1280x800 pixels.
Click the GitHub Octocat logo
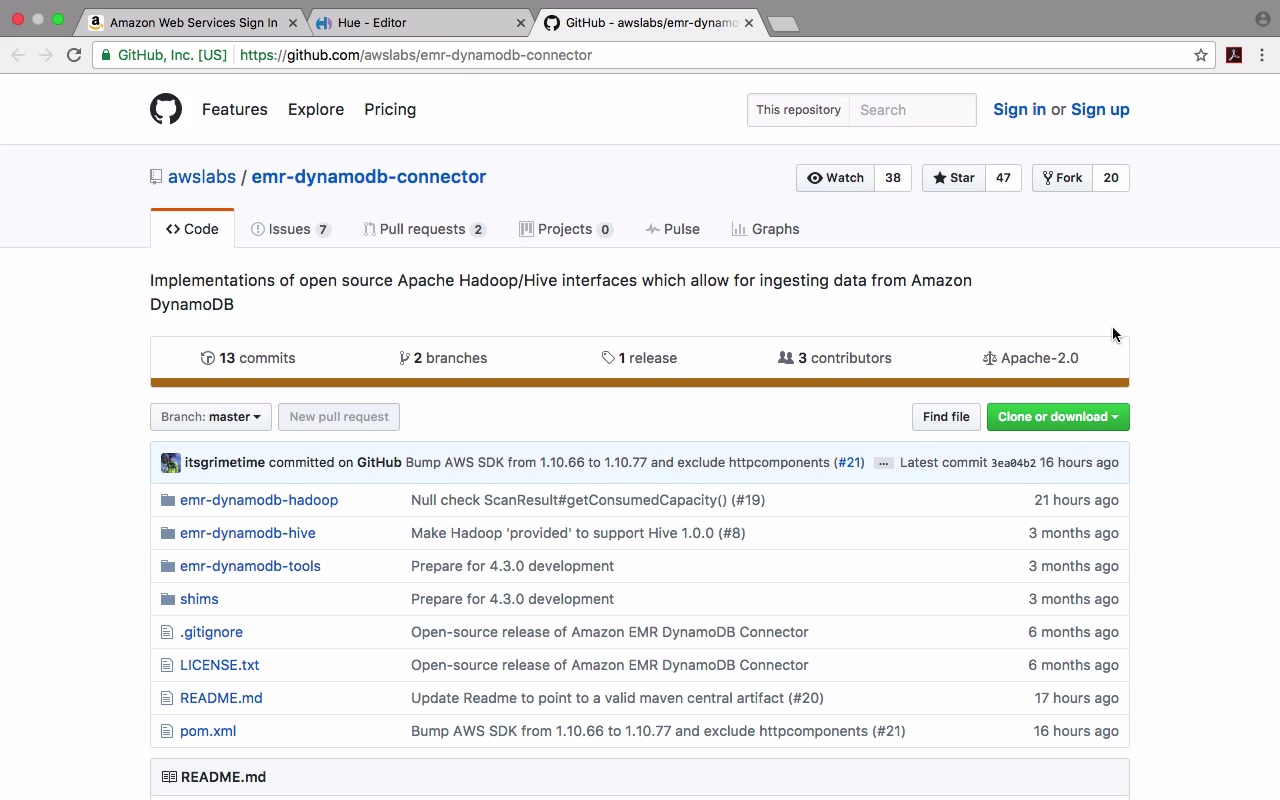pyautogui.click(x=166, y=109)
